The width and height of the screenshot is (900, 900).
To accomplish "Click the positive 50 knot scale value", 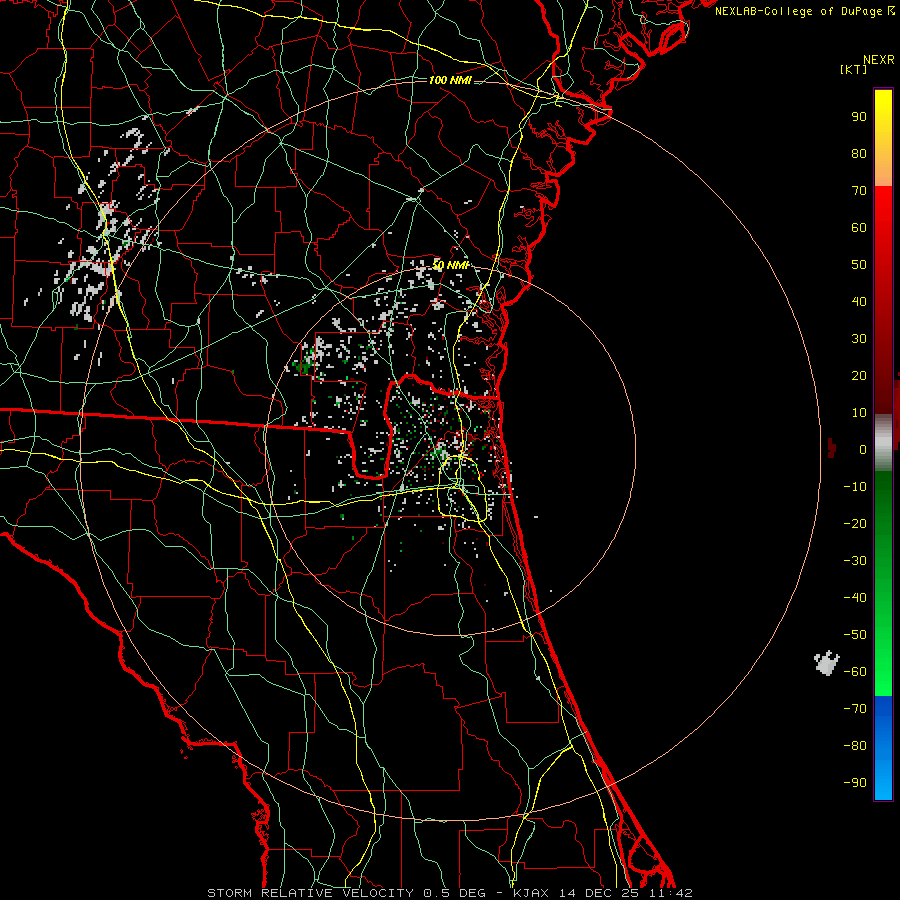I will coord(859,265).
